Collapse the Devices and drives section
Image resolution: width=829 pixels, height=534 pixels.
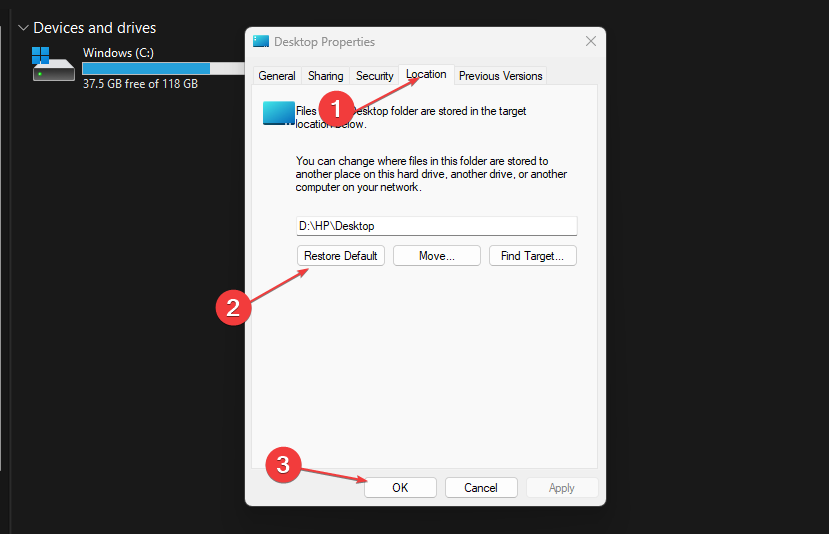23,27
